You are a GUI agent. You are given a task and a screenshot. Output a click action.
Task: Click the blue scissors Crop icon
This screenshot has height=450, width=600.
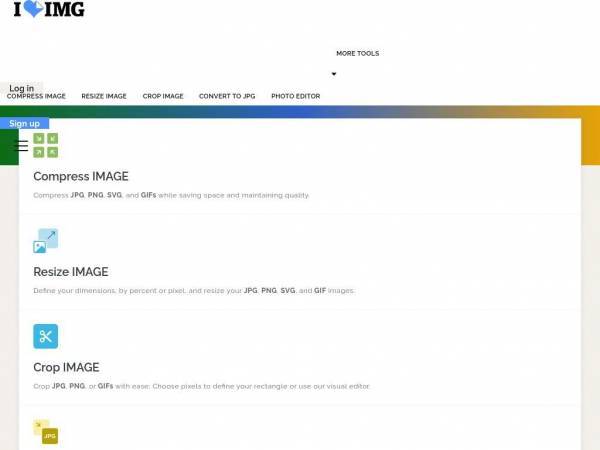point(46,336)
